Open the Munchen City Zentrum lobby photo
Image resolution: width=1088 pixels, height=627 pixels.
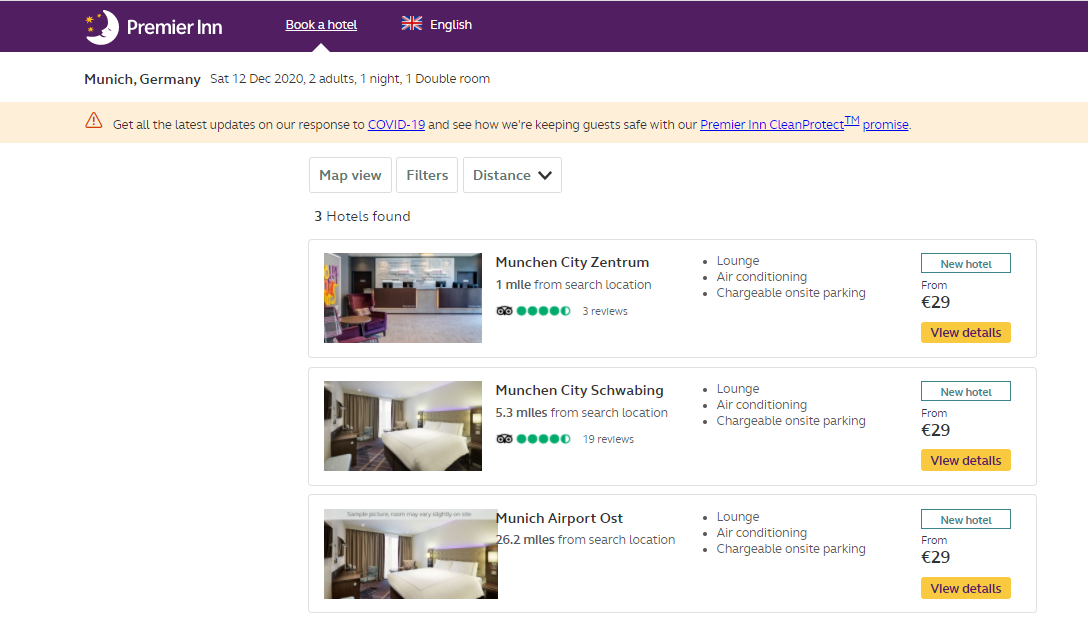coord(402,298)
